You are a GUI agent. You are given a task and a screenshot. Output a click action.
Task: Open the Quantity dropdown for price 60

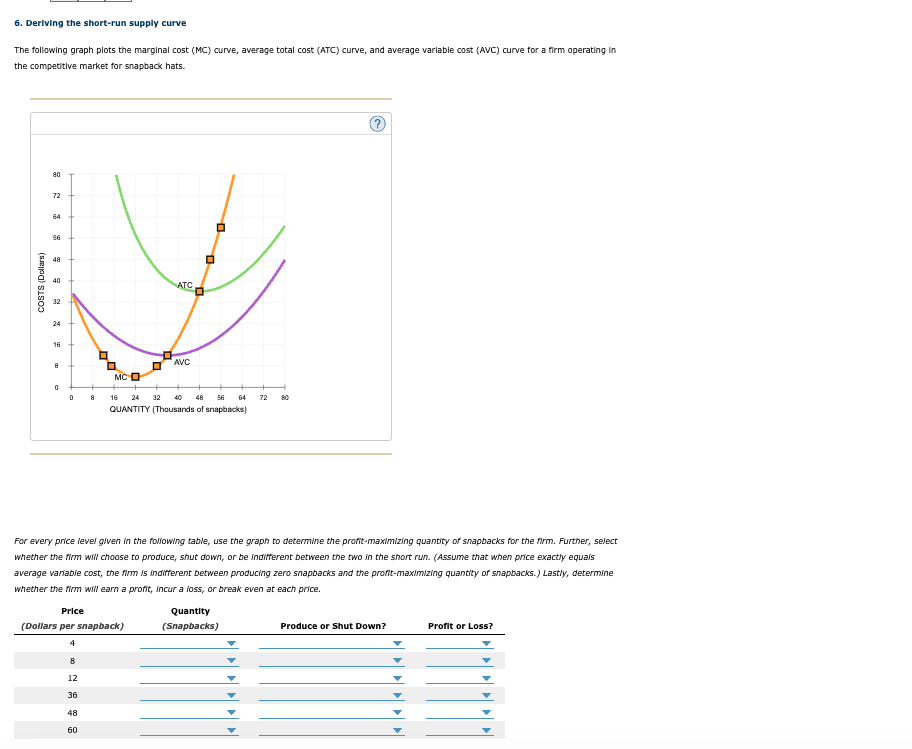[x=231, y=731]
